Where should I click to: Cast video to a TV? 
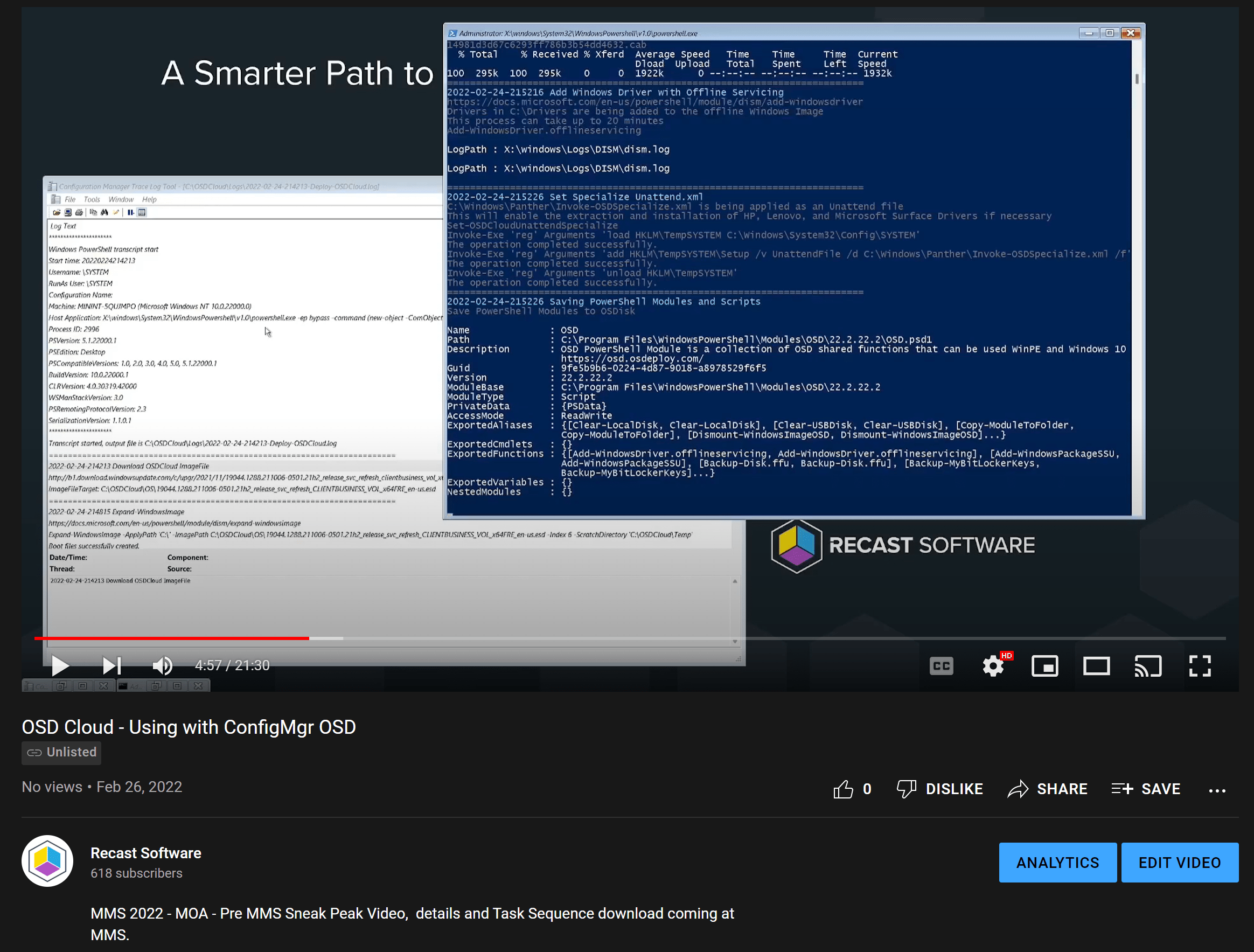(x=1148, y=666)
